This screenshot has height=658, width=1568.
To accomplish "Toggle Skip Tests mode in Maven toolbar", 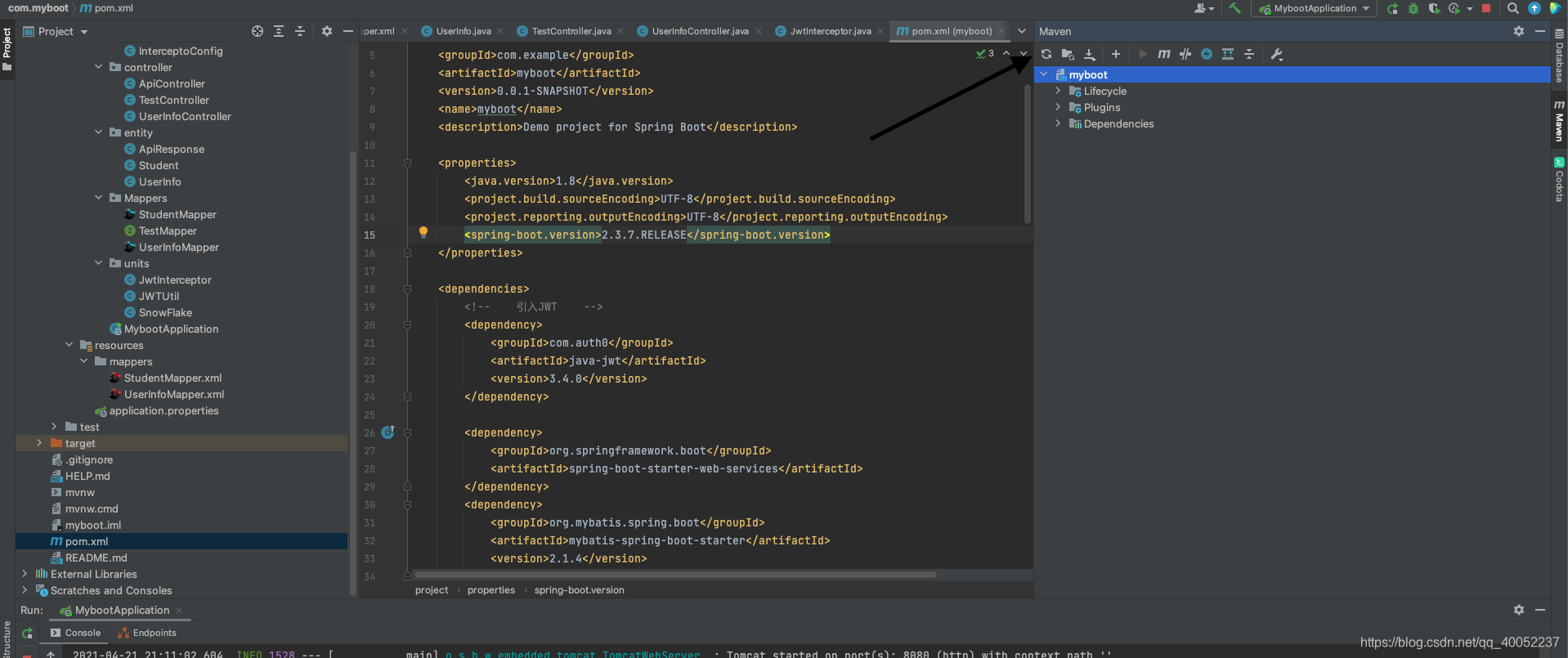I will [1206, 54].
